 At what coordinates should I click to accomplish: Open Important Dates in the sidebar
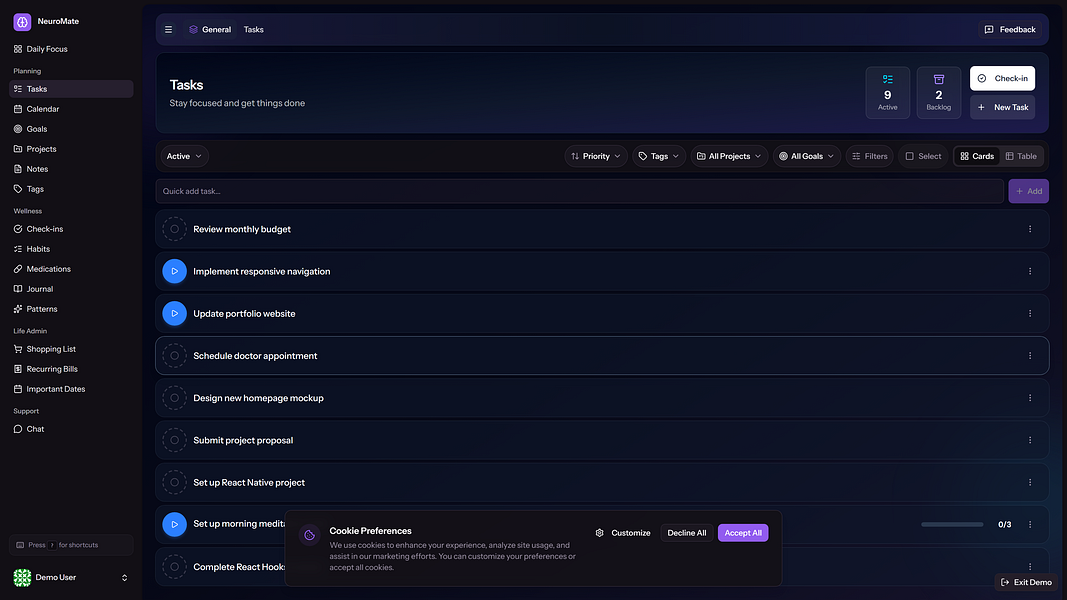71,389
